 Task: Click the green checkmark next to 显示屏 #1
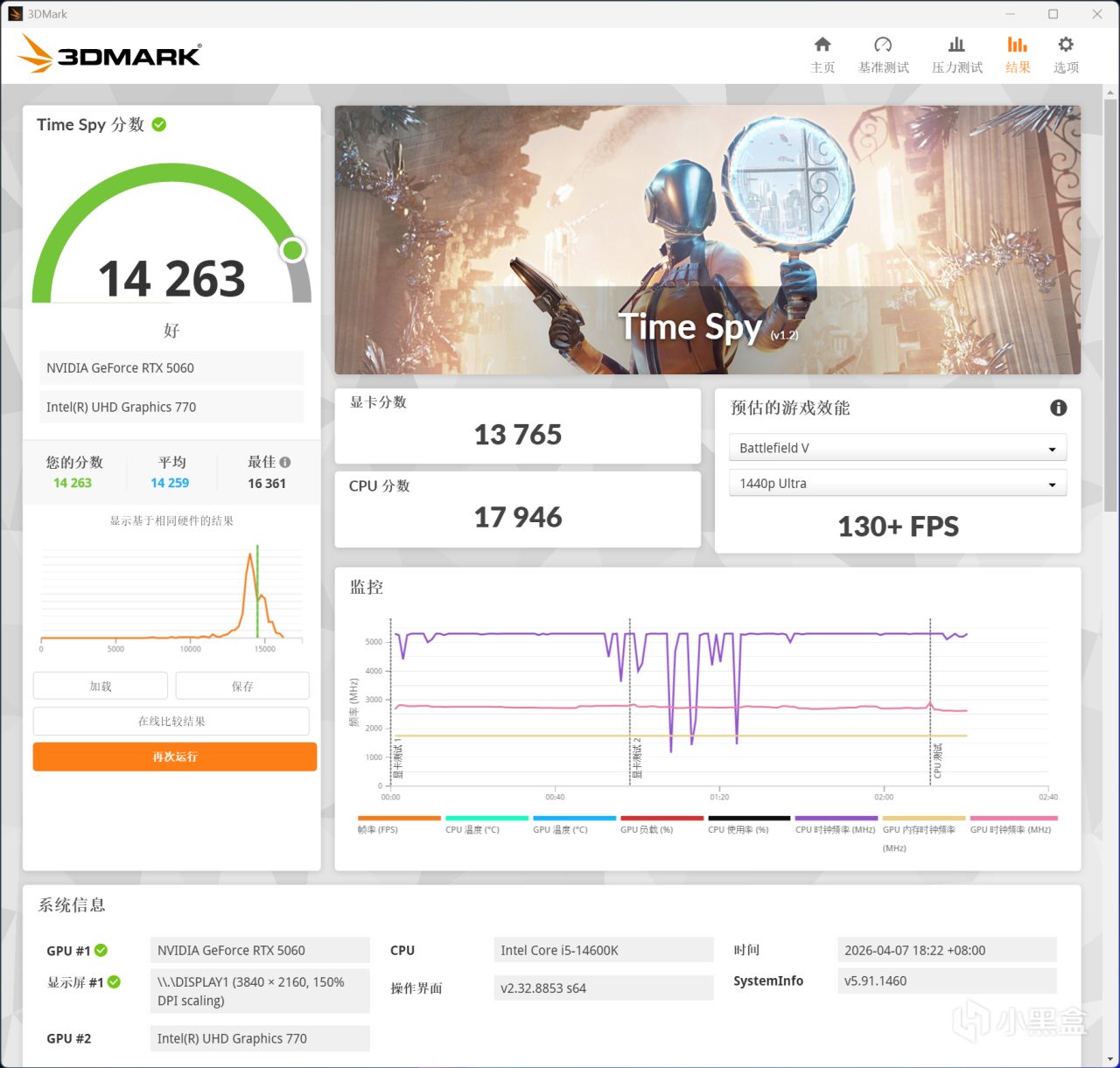114,981
